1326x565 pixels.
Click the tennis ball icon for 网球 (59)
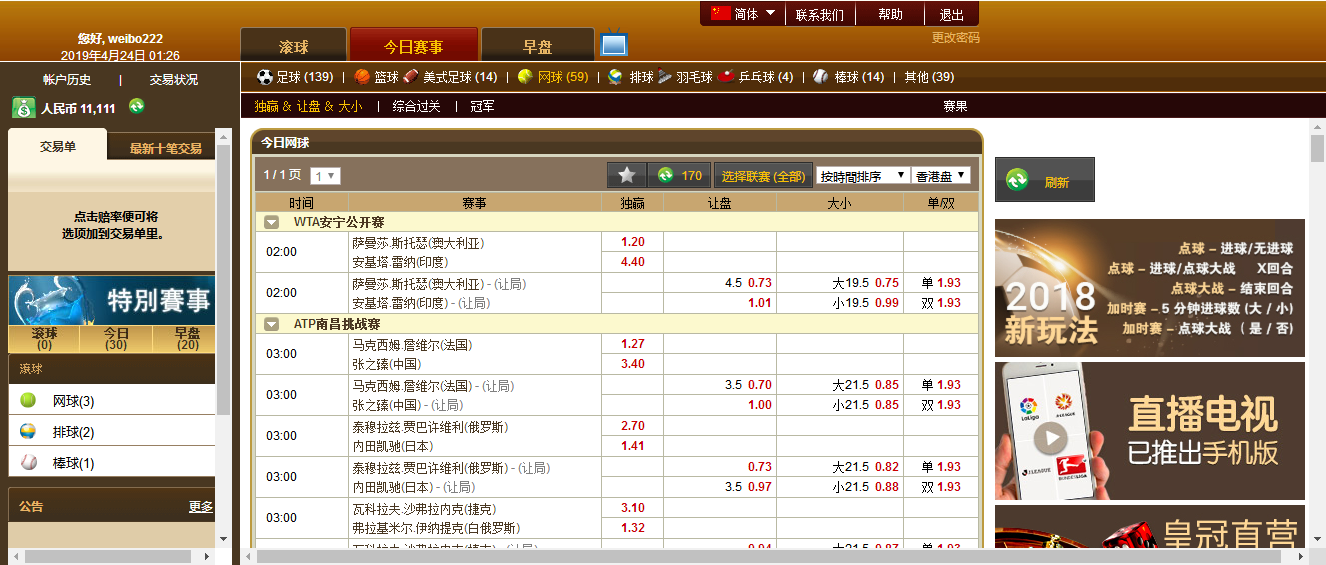(x=525, y=77)
